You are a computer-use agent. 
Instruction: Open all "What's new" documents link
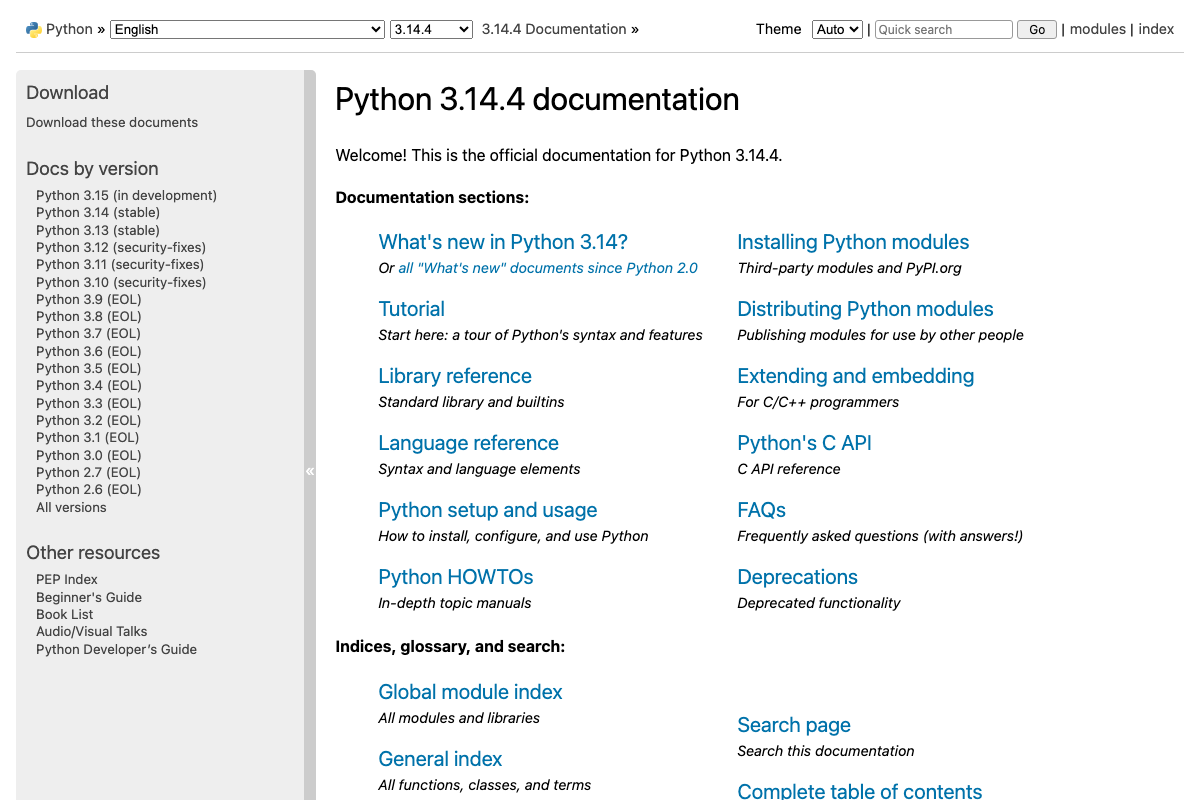(x=548, y=268)
